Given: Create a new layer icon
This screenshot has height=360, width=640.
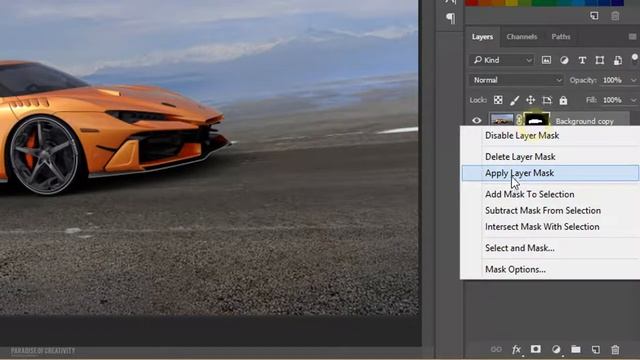Looking at the screenshot, I should (x=596, y=349).
